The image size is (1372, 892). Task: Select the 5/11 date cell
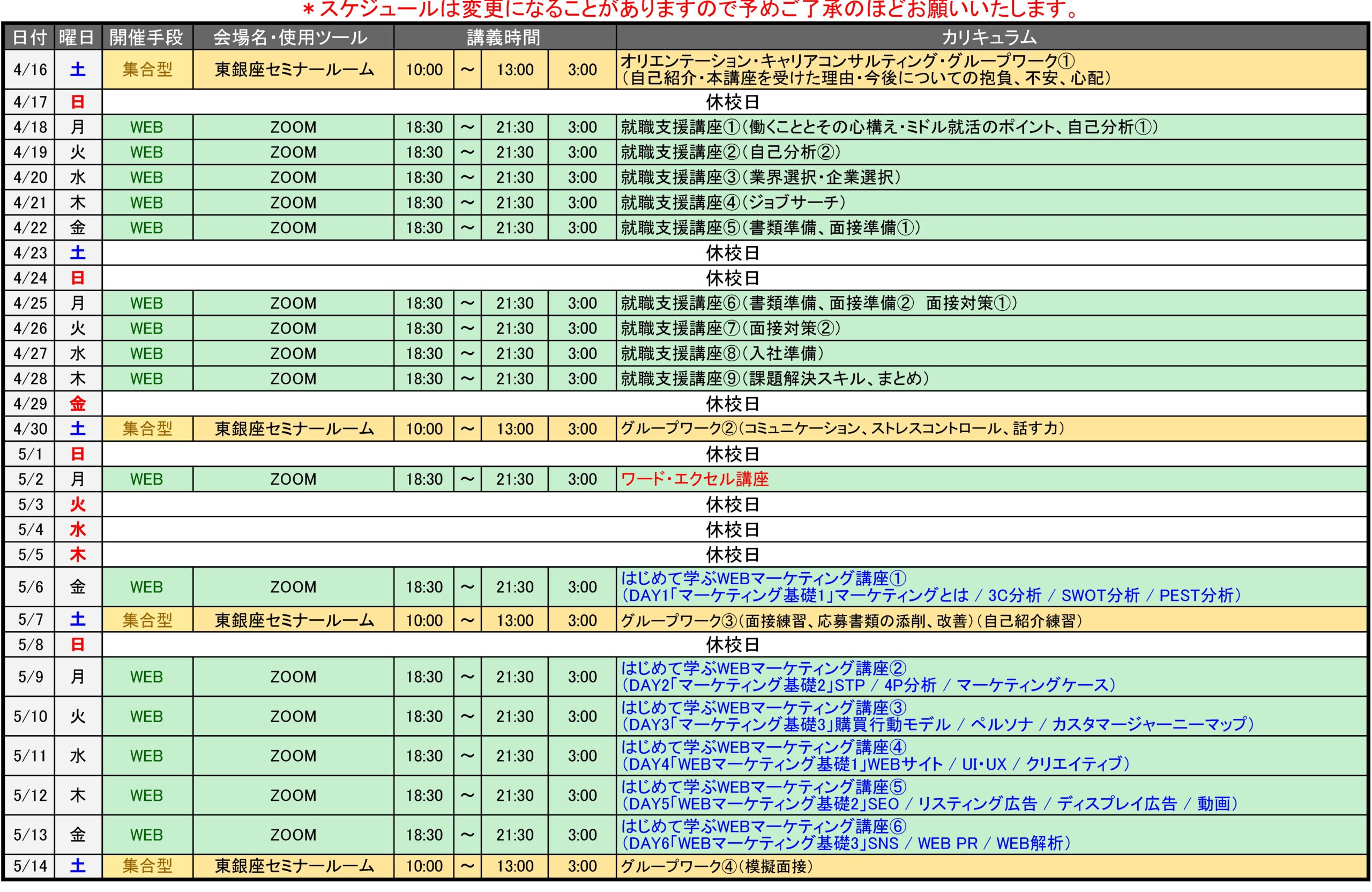pos(29,756)
